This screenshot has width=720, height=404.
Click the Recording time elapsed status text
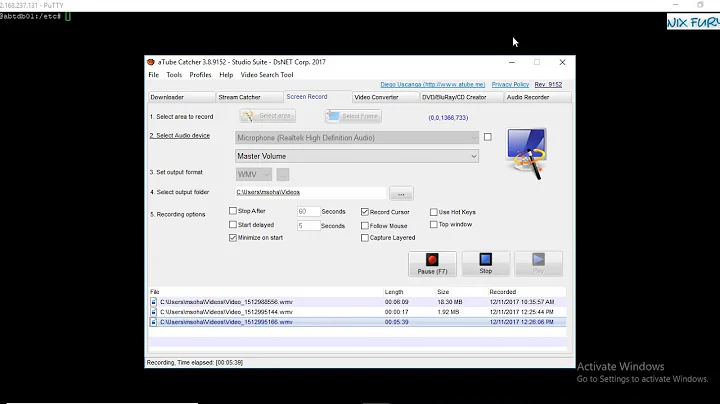coord(195,363)
